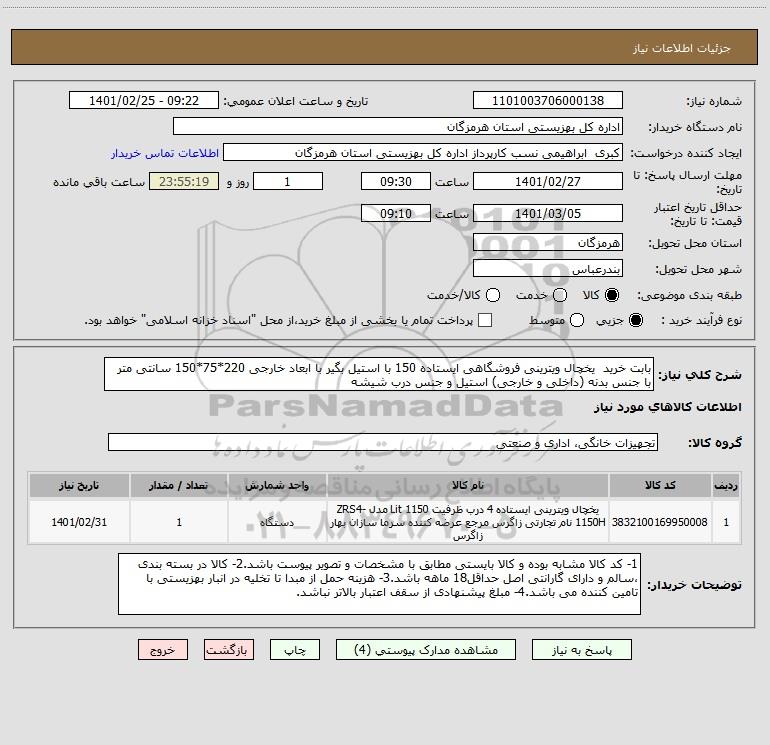Click the delivery province field هرمزگان

[548, 242]
